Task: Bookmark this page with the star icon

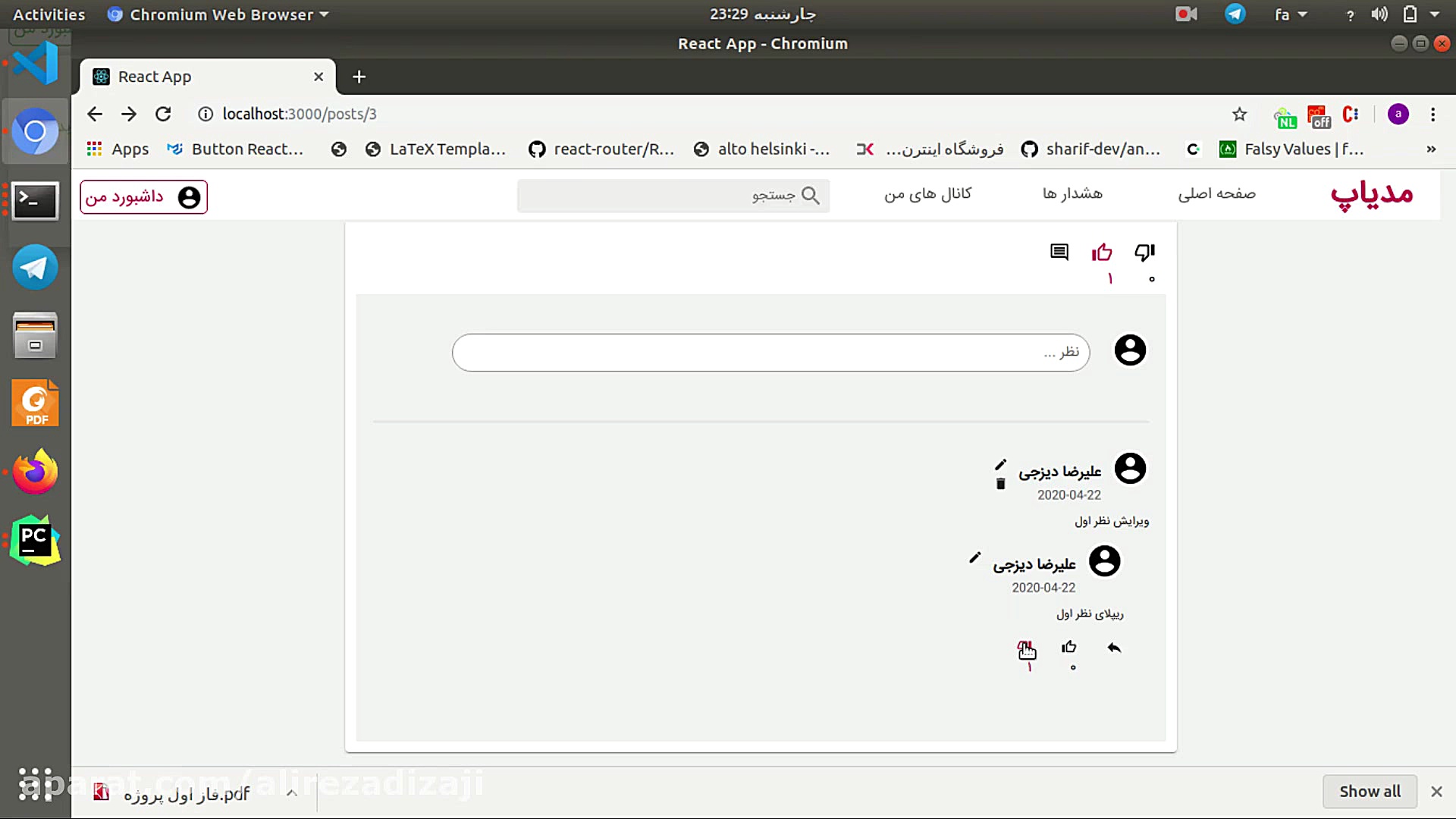Action: point(1239,115)
